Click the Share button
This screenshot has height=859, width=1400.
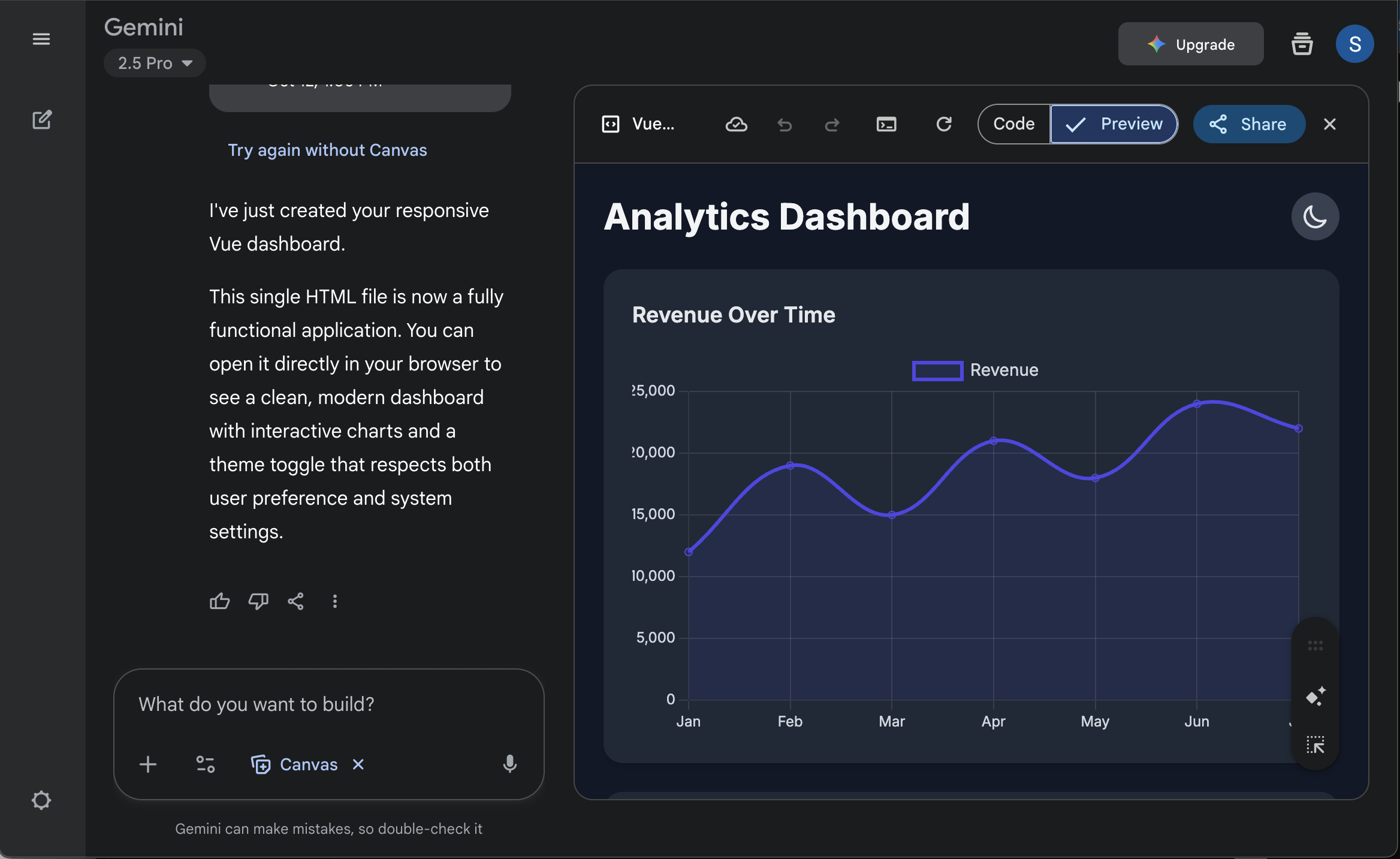click(1249, 124)
